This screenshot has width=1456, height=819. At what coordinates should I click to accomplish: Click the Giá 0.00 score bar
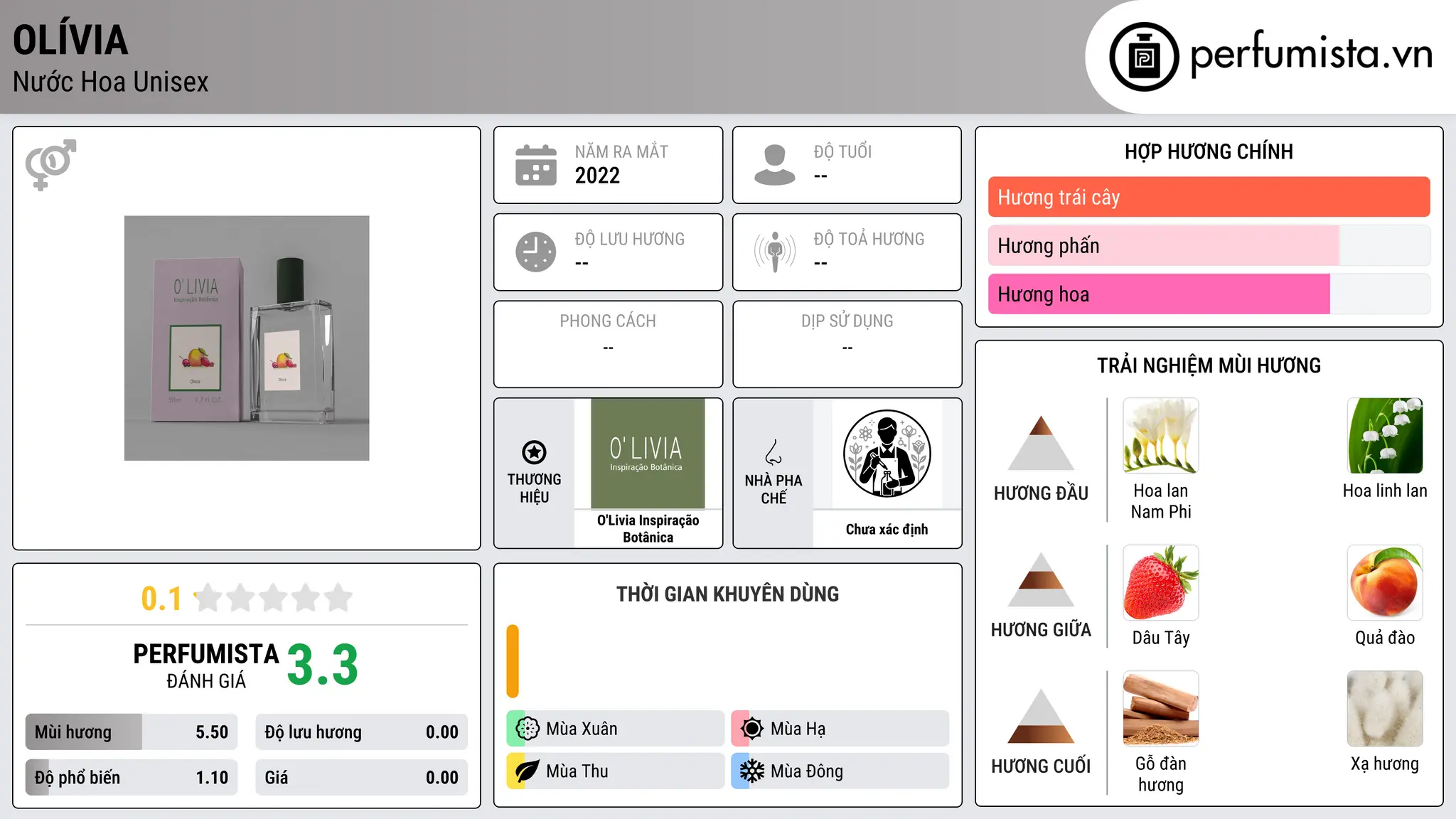click(x=362, y=778)
